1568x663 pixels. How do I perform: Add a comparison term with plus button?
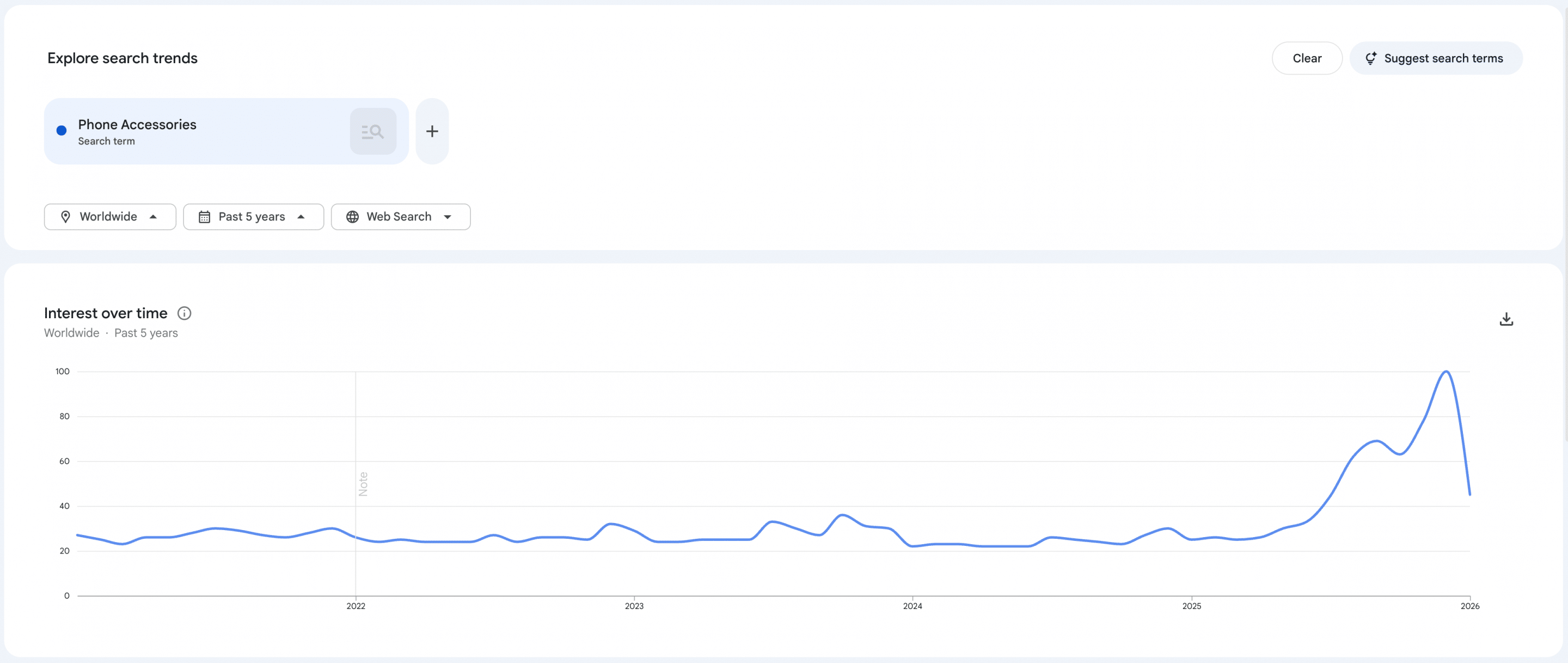(x=432, y=131)
